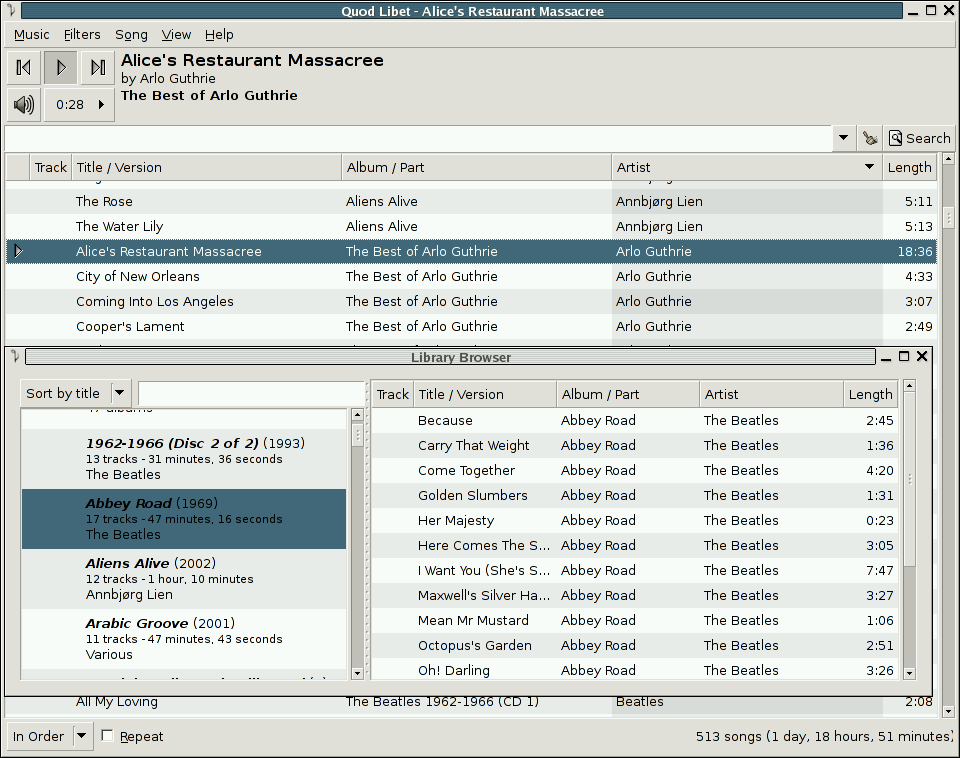Clear the search using the broom icon

868,138
